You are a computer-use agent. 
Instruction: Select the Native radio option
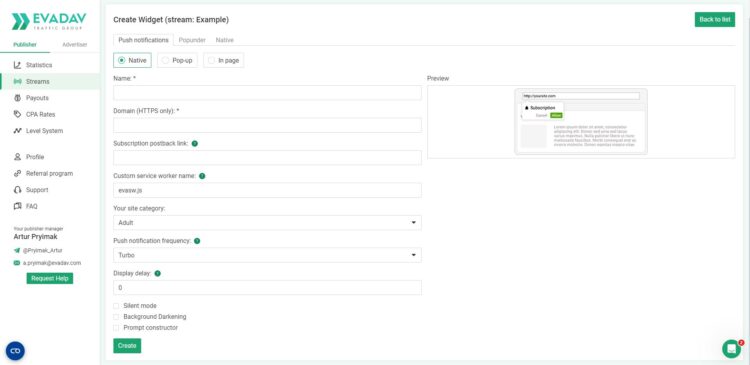tap(132, 60)
